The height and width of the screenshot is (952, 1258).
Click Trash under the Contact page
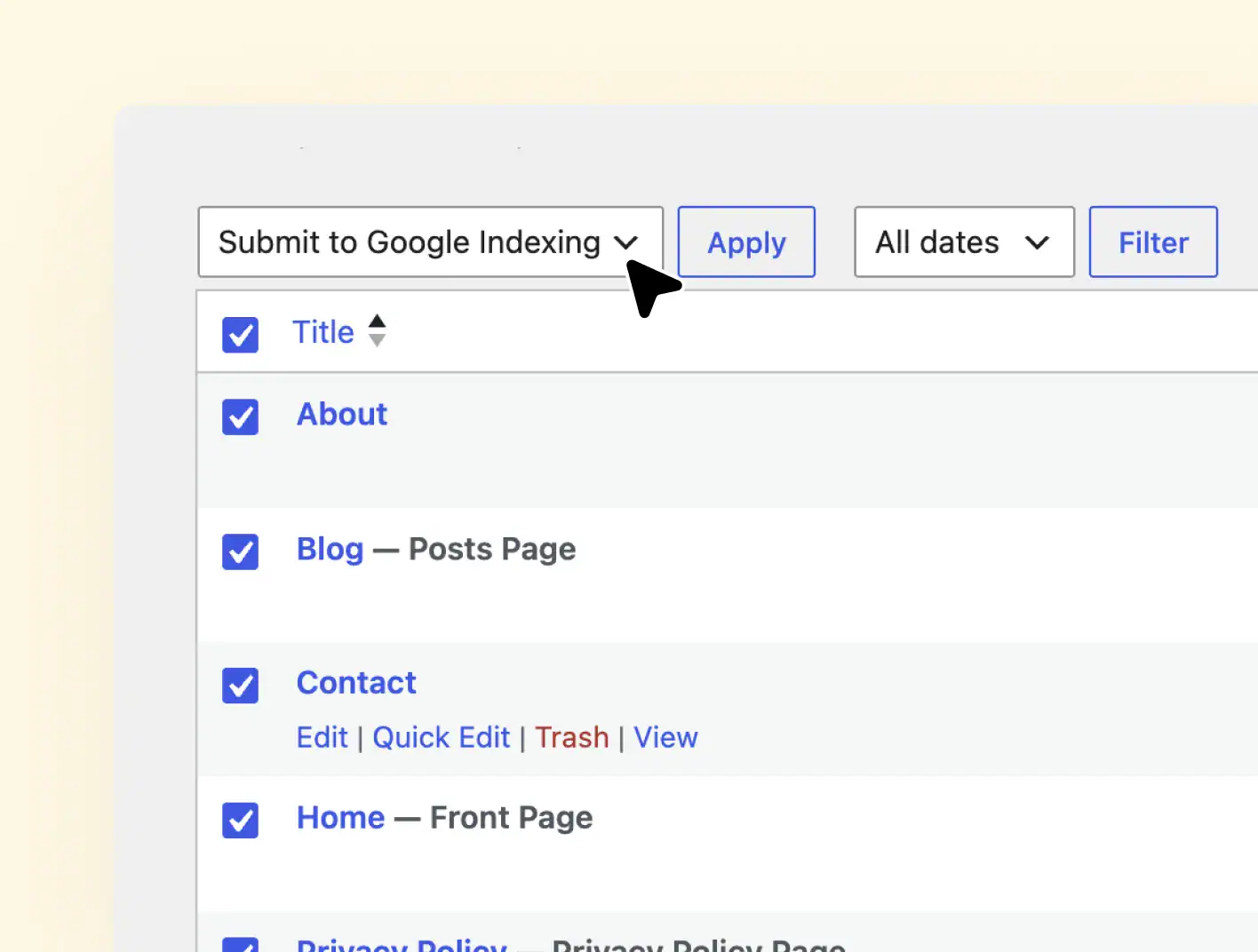(x=571, y=737)
